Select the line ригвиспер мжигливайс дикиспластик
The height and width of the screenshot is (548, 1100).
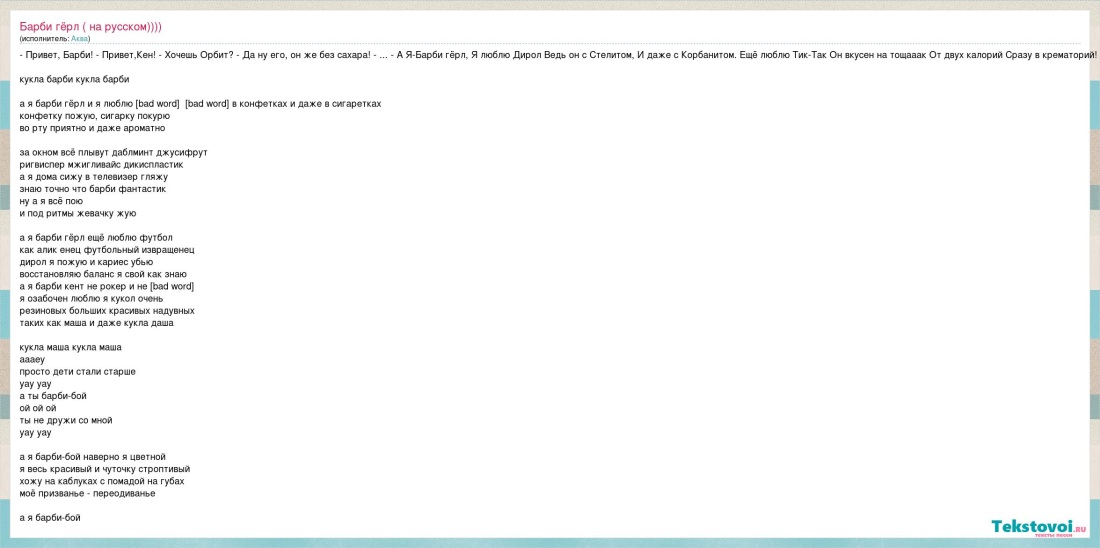pyautogui.click(x=101, y=164)
